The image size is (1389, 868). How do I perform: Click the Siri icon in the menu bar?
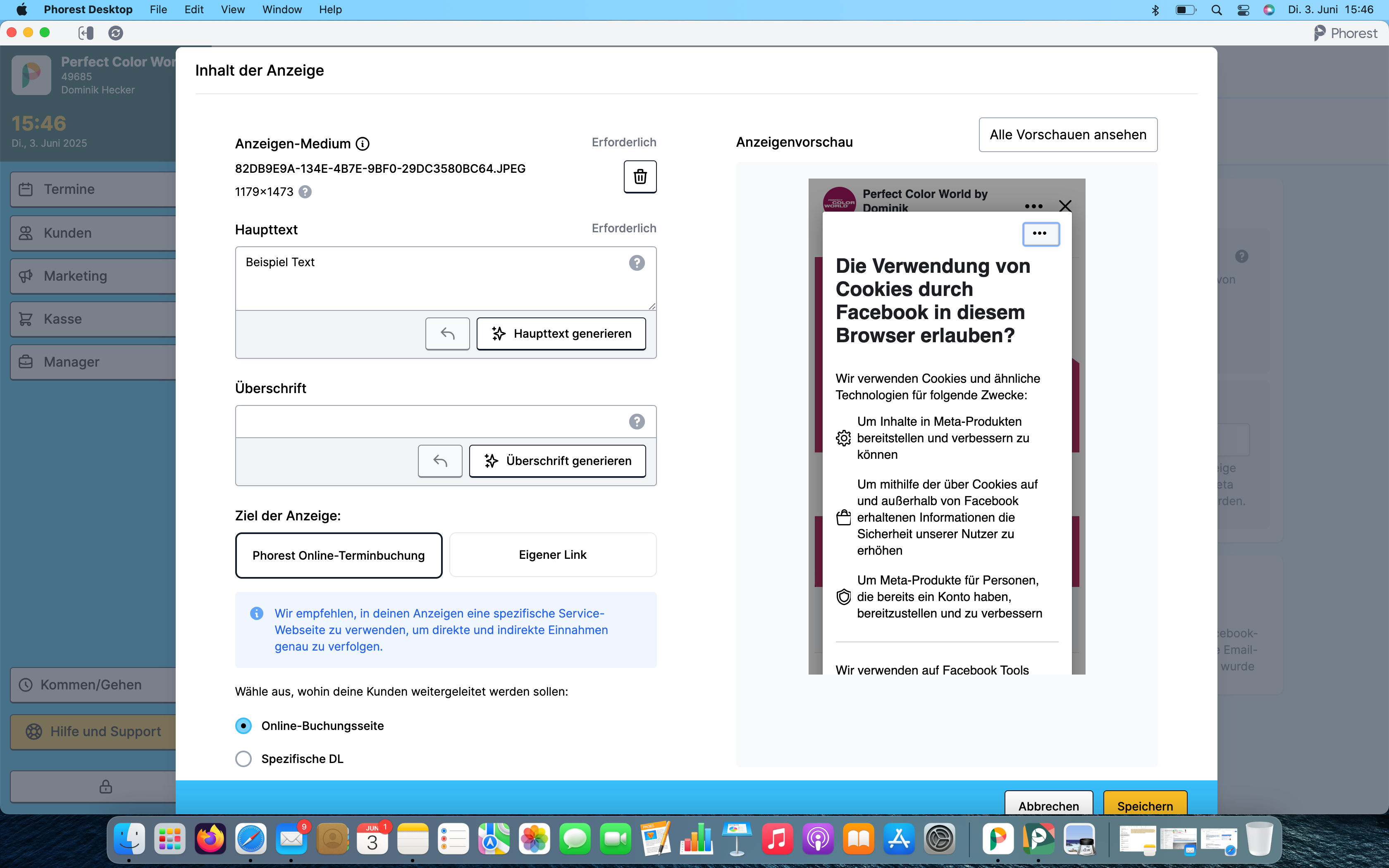[x=1269, y=10]
